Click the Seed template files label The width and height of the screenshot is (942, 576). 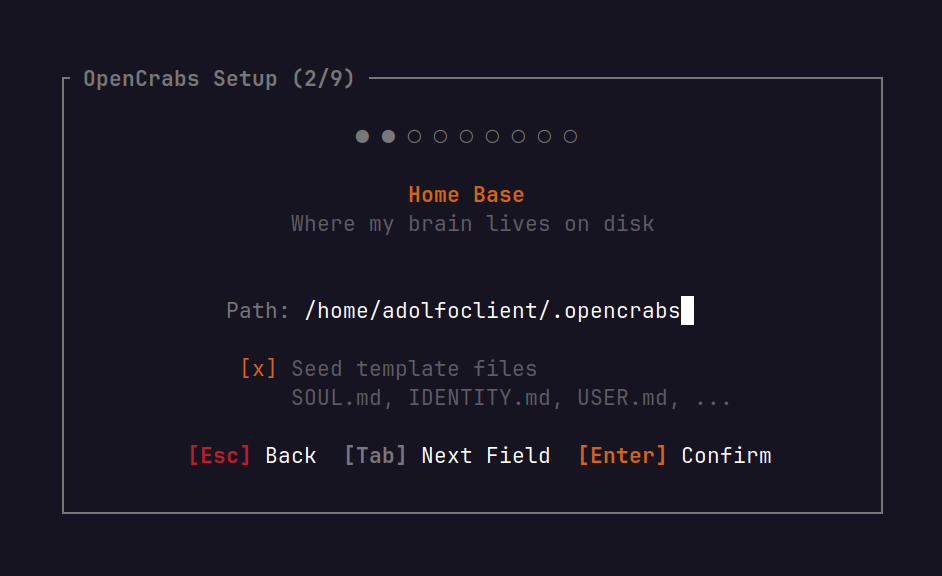pos(414,368)
